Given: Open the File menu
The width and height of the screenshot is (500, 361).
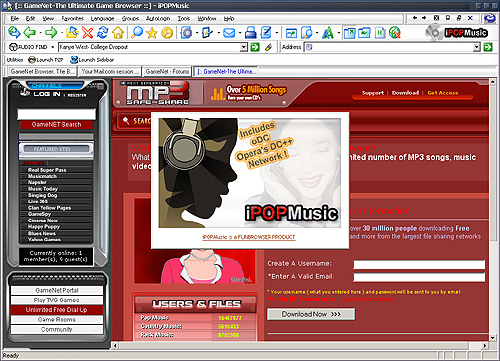Looking at the screenshot, I should click(x=14, y=18).
